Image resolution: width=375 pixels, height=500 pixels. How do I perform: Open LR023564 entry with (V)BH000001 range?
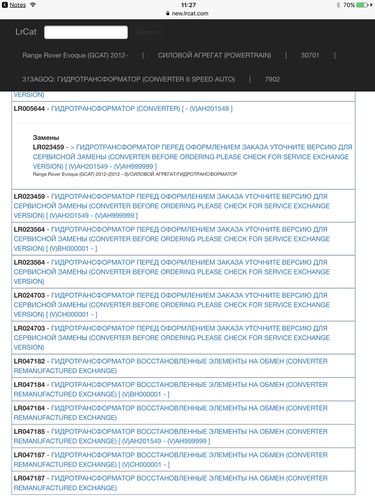[172, 239]
